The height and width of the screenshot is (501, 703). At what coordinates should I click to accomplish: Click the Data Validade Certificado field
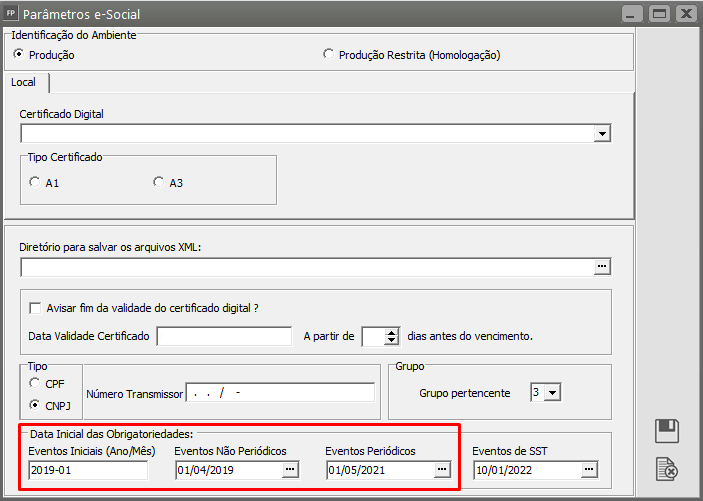[x=224, y=336]
